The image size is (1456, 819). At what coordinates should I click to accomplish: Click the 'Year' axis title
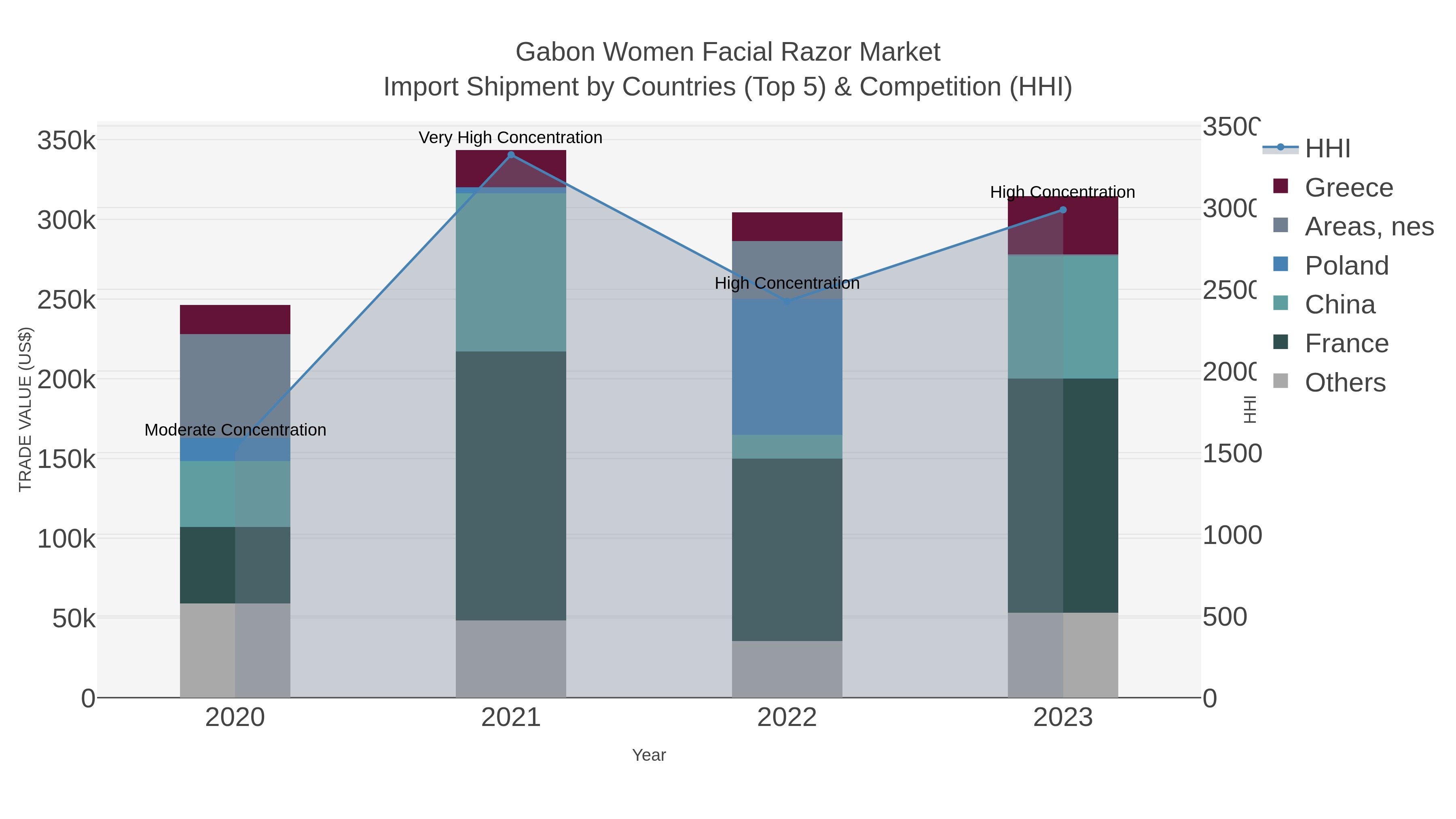click(649, 755)
